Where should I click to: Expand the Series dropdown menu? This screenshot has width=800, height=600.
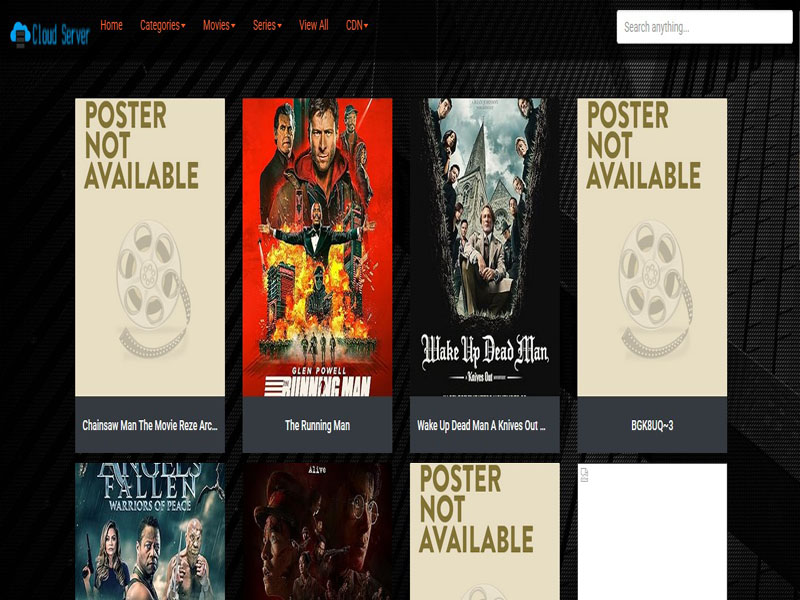point(267,26)
